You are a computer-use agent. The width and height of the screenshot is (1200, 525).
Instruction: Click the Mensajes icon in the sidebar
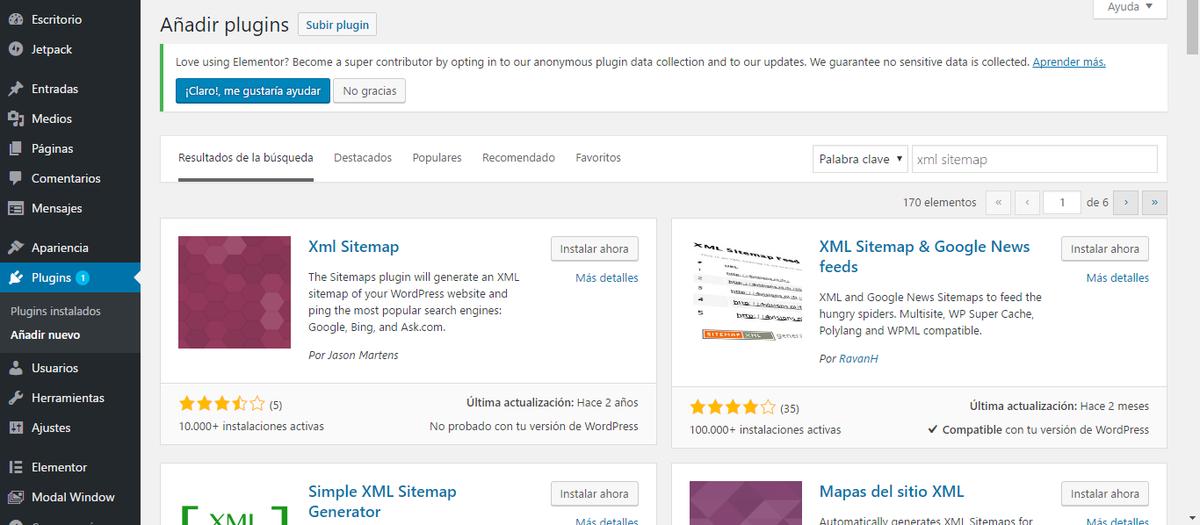point(15,209)
